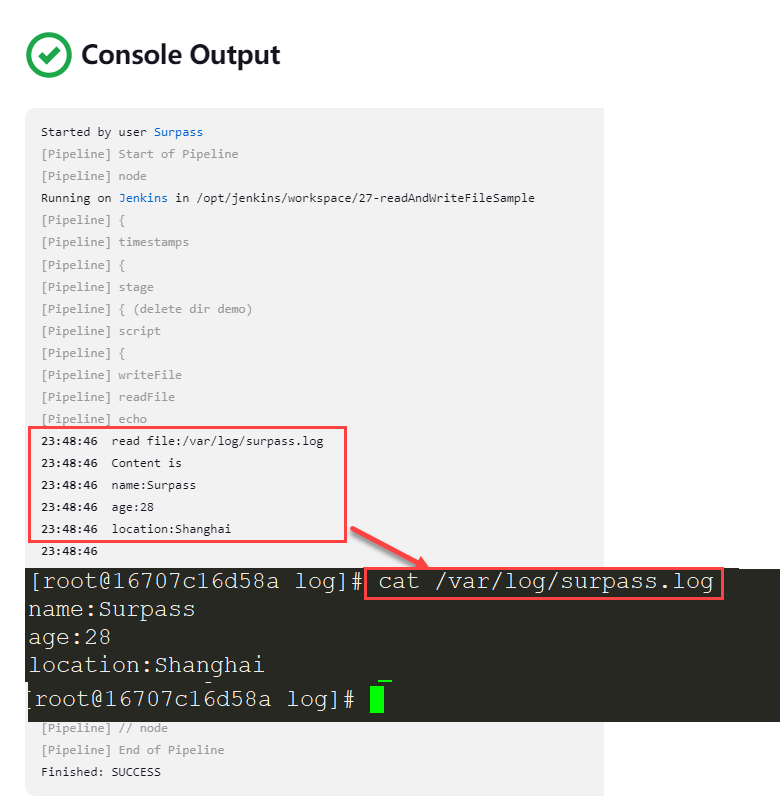Click the '[Pipeline] stage' log line
Screen dimensions: 784x812
click(x=97, y=287)
